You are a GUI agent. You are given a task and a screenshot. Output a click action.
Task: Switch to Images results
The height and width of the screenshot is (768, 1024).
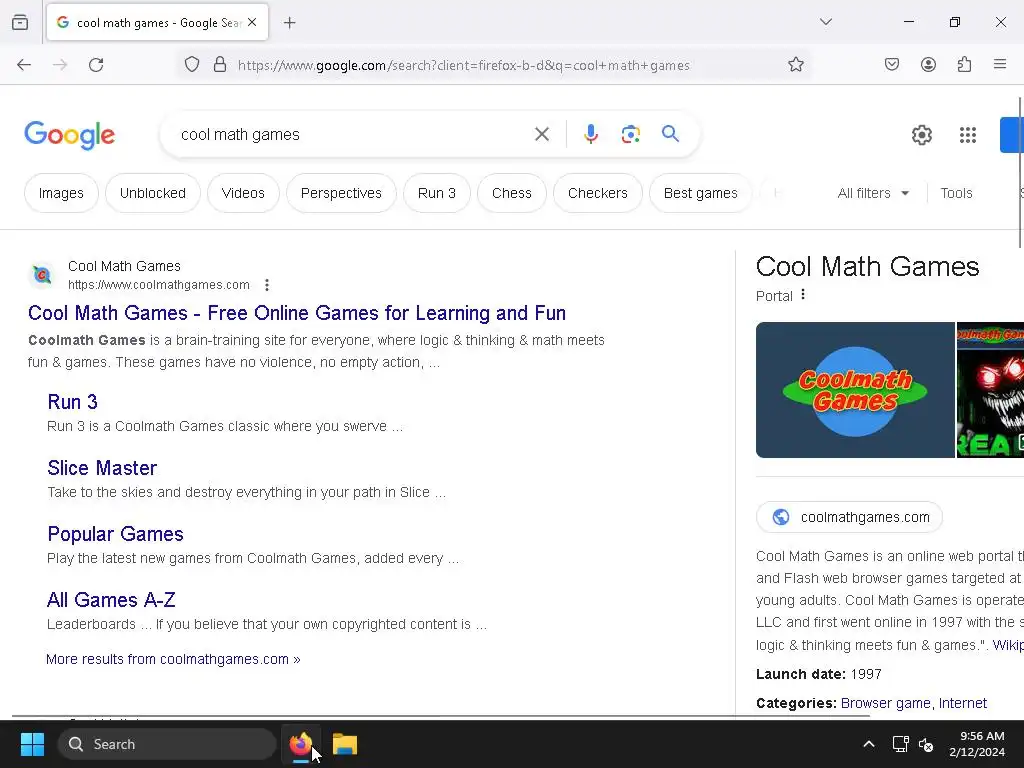(61, 193)
